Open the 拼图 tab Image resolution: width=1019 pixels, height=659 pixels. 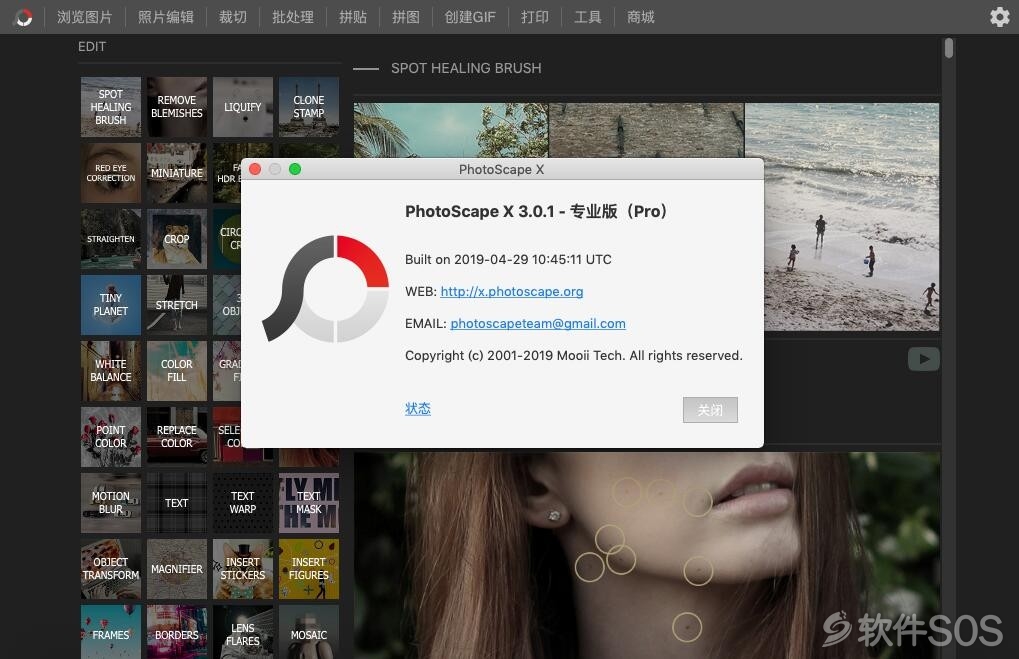[x=406, y=17]
